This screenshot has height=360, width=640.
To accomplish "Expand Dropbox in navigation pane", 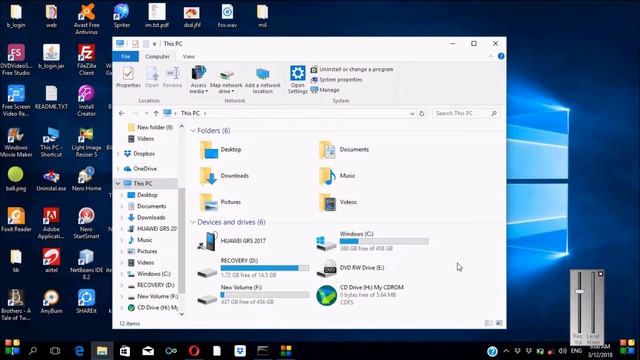I will [118, 154].
